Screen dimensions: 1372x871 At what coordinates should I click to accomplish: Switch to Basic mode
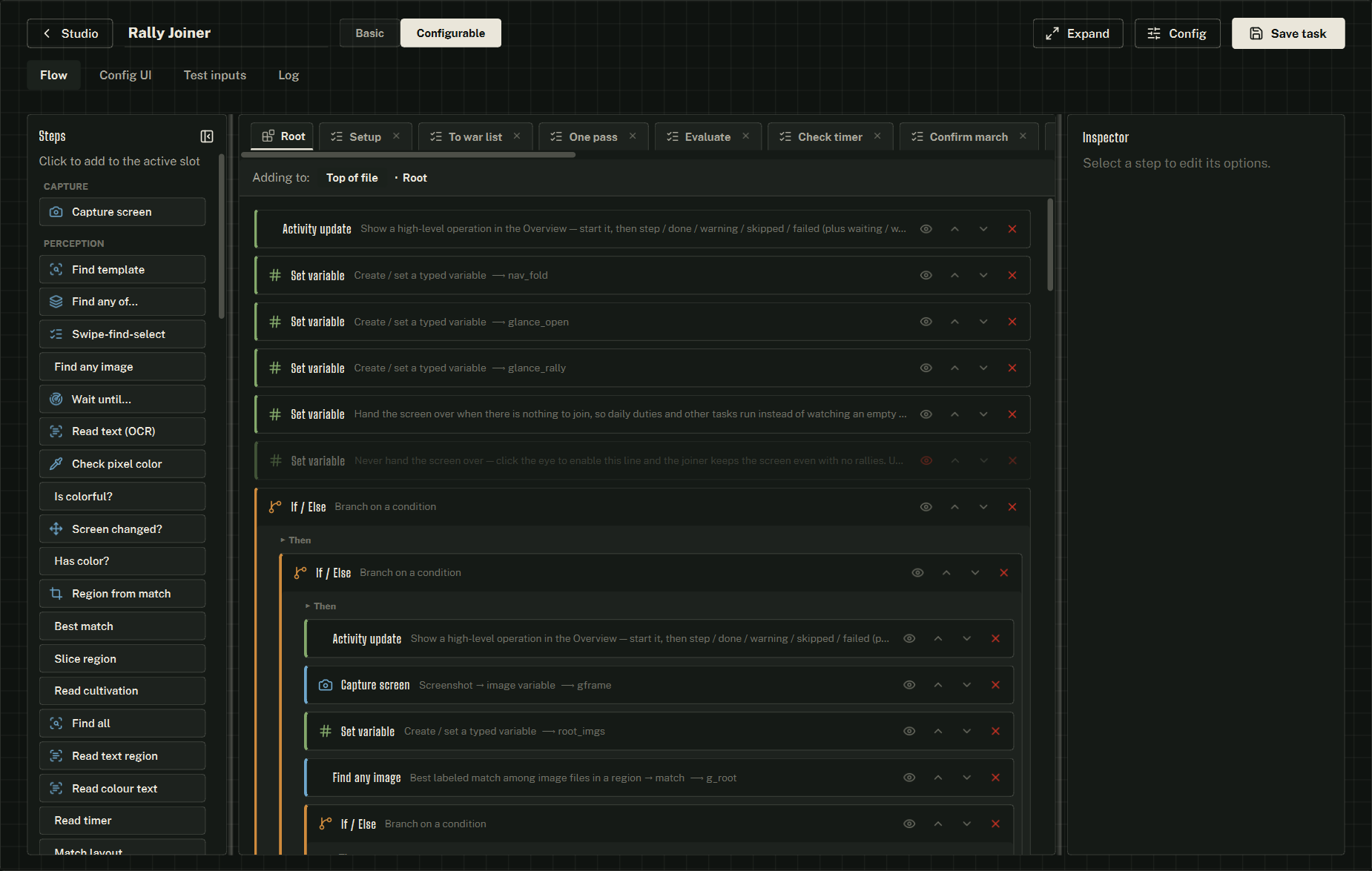click(369, 33)
